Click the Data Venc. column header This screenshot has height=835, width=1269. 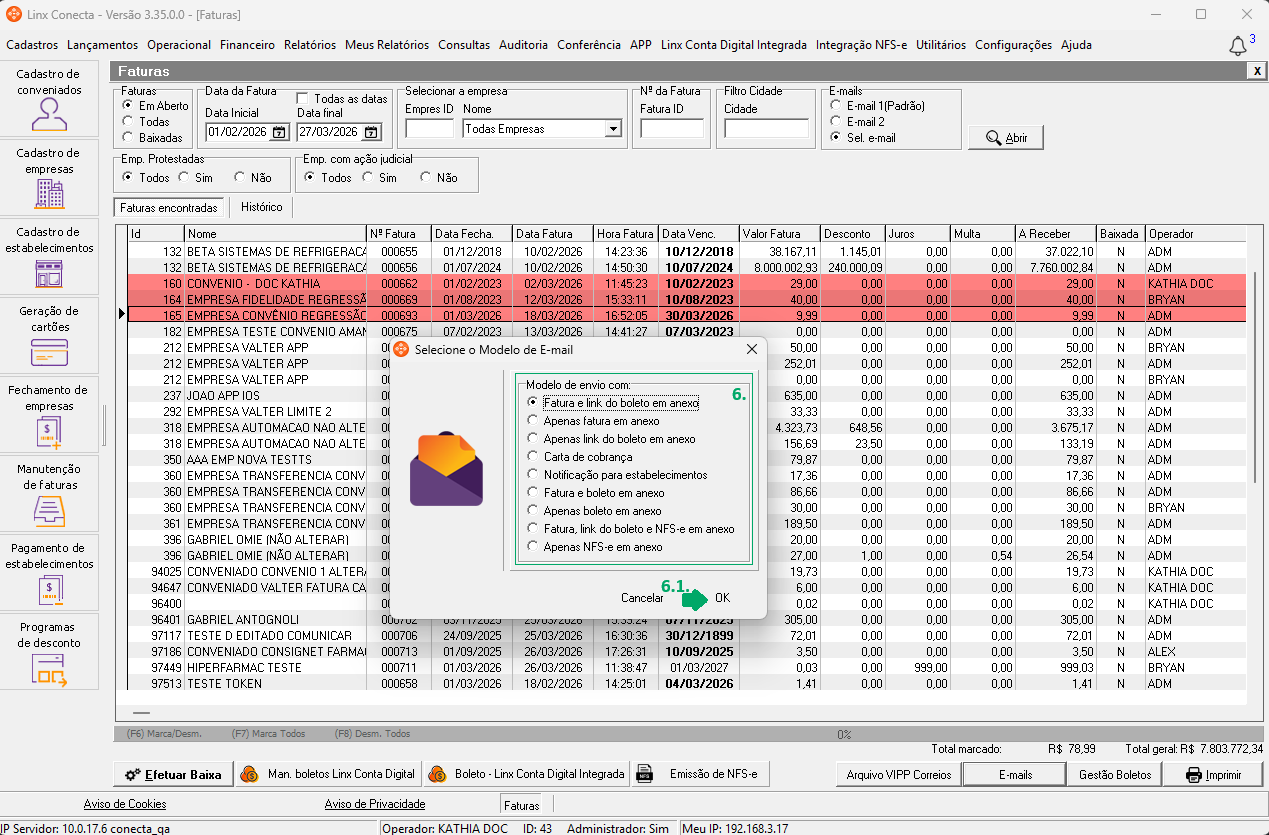tap(700, 234)
